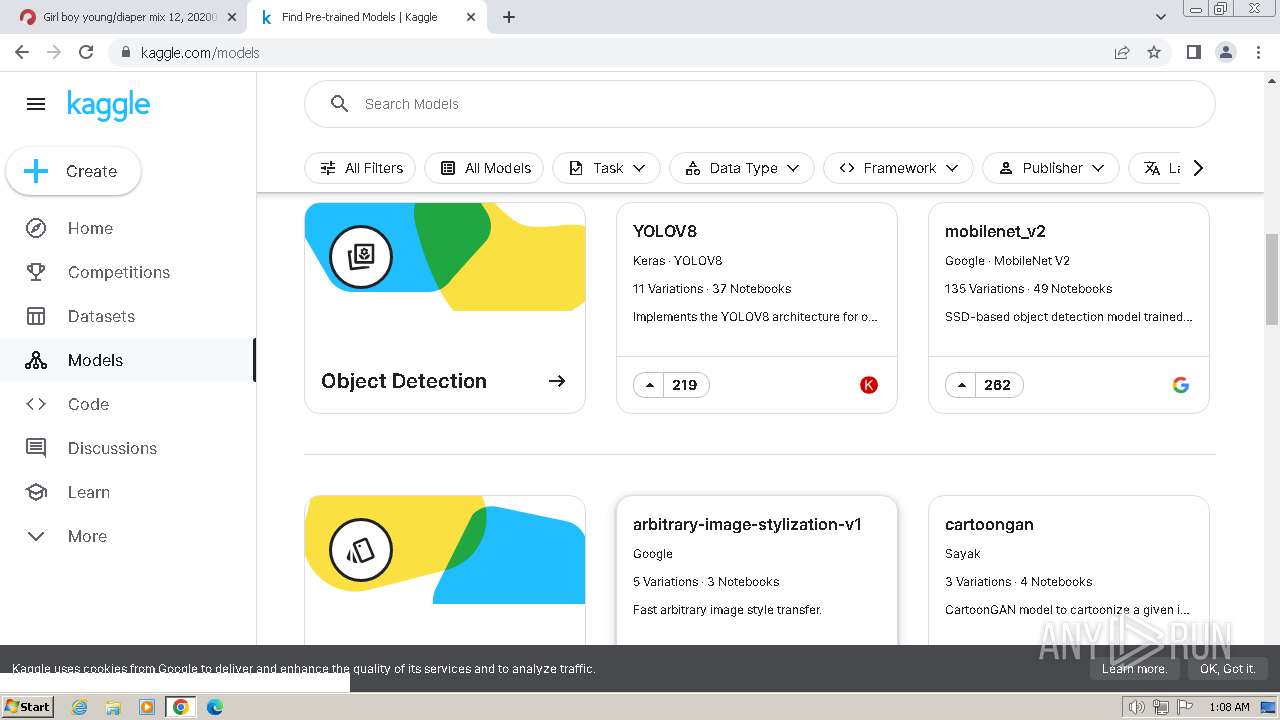This screenshot has width=1280, height=720.
Task: Open the Object Detection category arrow
Action: [557, 381]
